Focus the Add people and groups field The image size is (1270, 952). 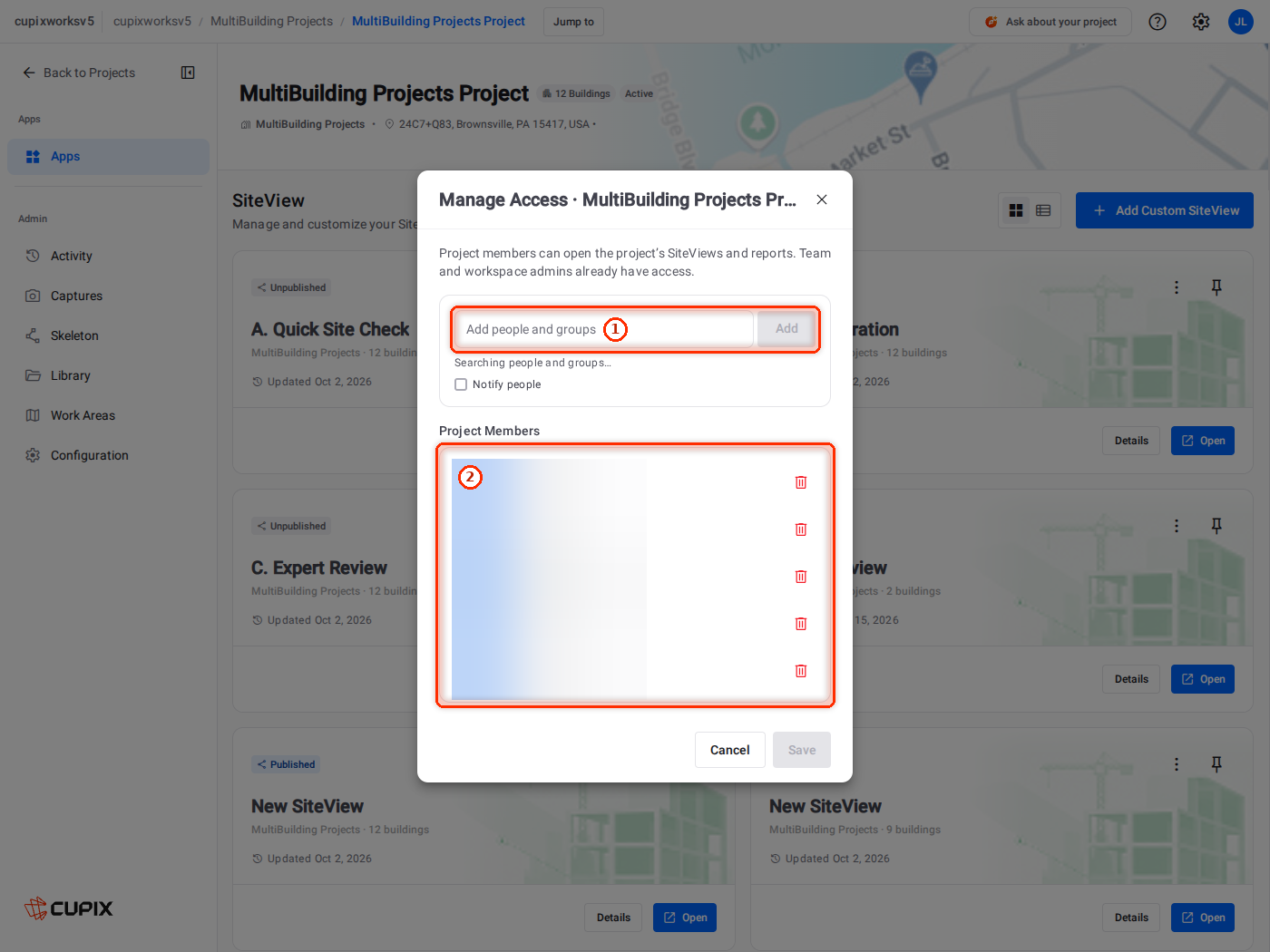point(604,329)
